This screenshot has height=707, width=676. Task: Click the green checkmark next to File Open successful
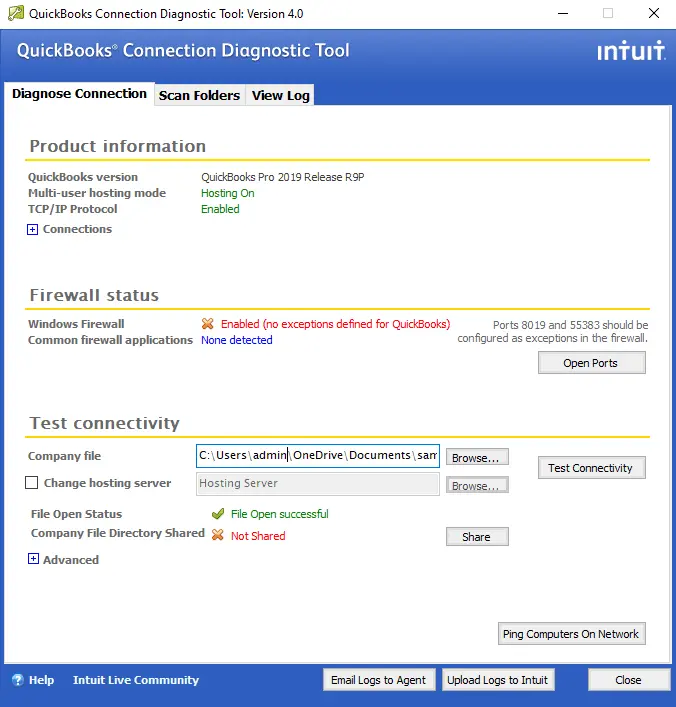218,514
